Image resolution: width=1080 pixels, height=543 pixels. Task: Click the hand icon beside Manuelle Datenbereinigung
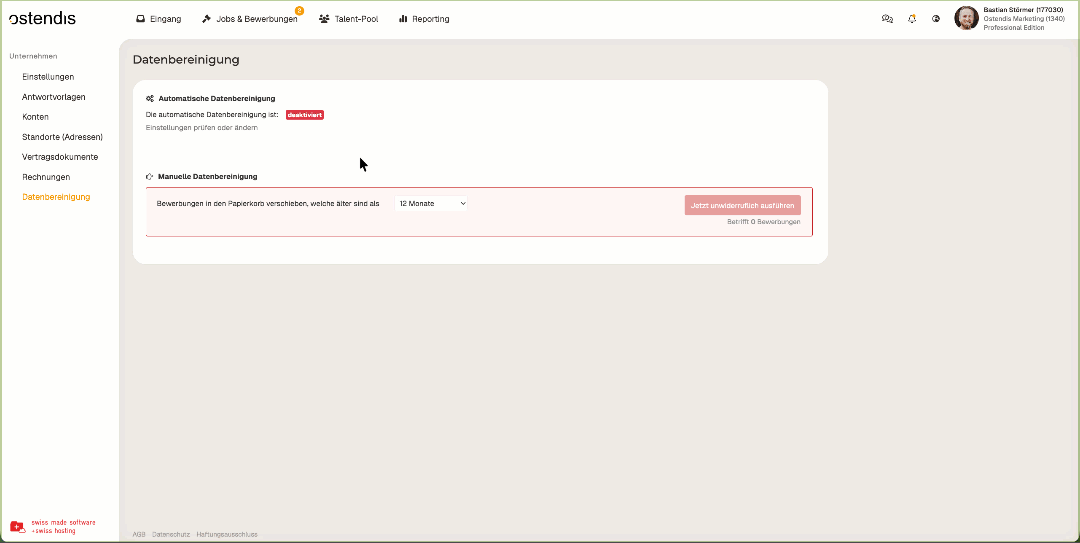pyautogui.click(x=150, y=177)
